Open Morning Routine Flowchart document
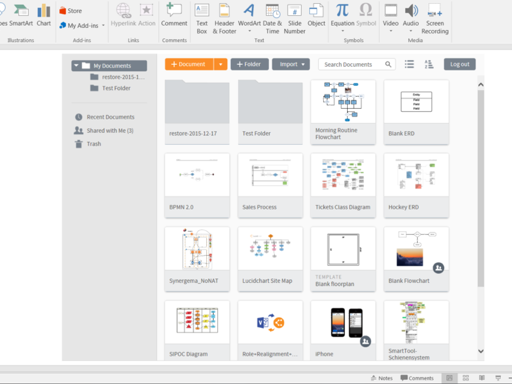 click(x=343, y=112)
